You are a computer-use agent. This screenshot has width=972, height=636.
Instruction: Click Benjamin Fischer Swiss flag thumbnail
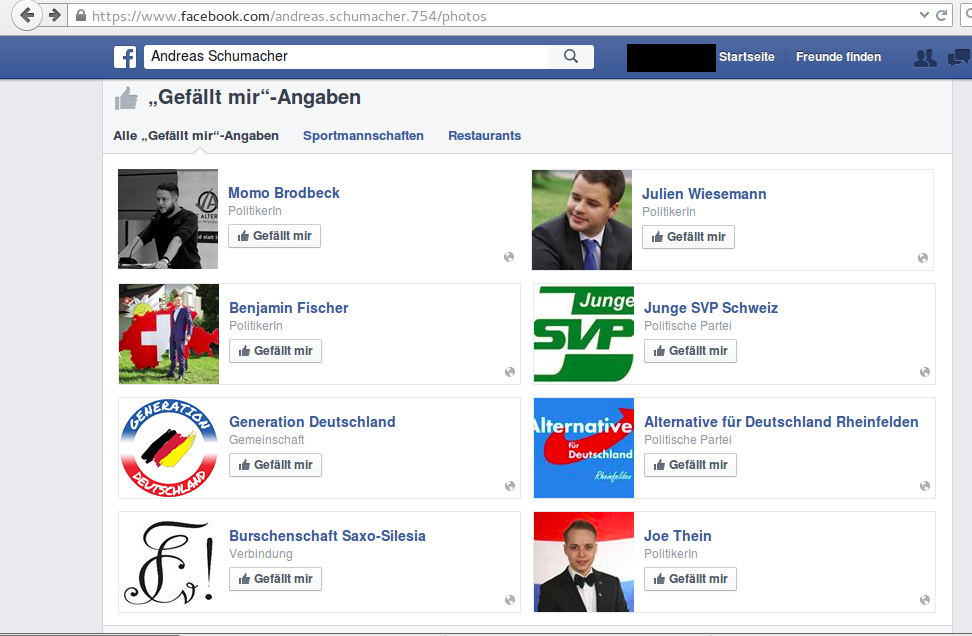coord(169,334)
